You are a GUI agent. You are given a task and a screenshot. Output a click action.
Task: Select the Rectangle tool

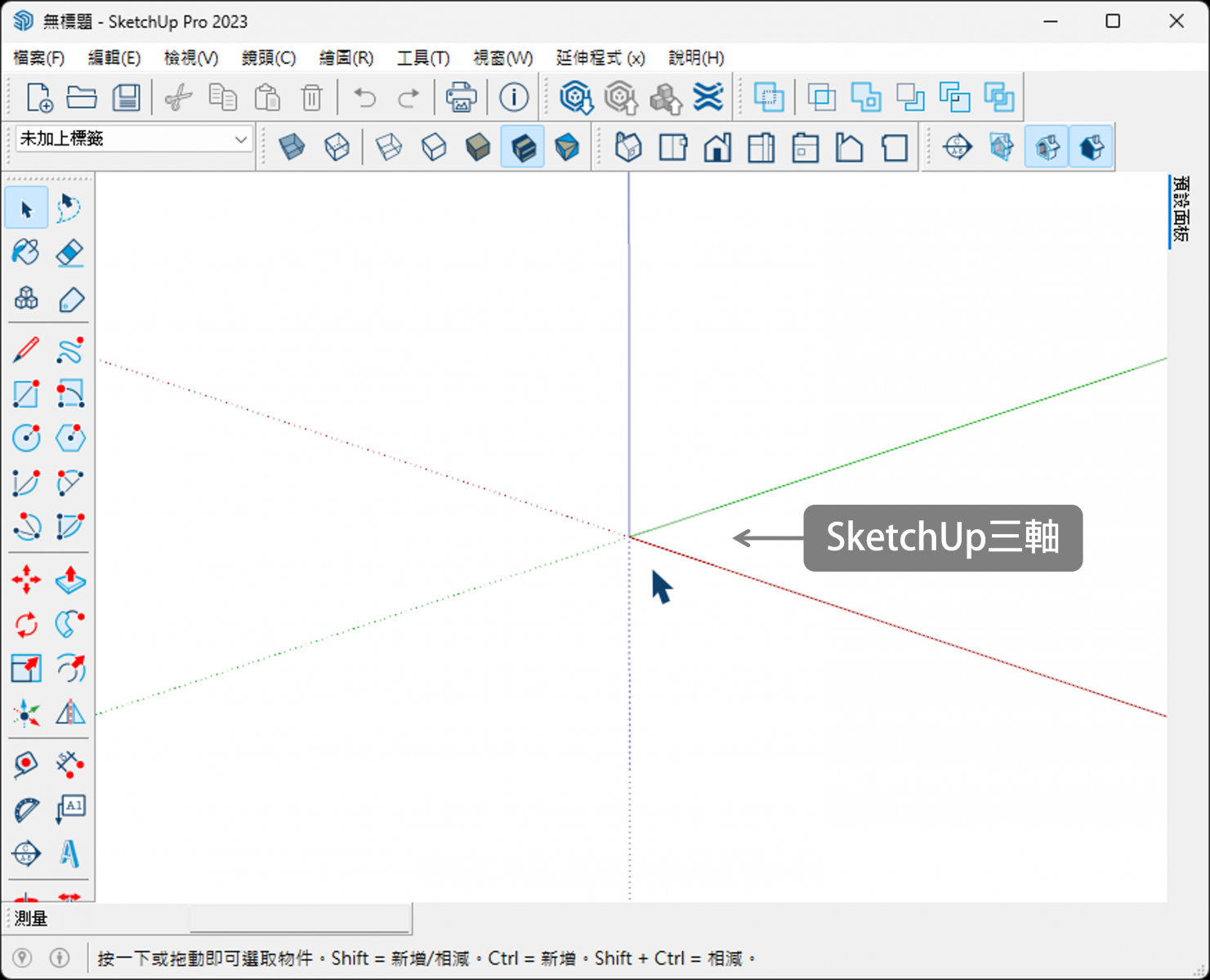26,394
